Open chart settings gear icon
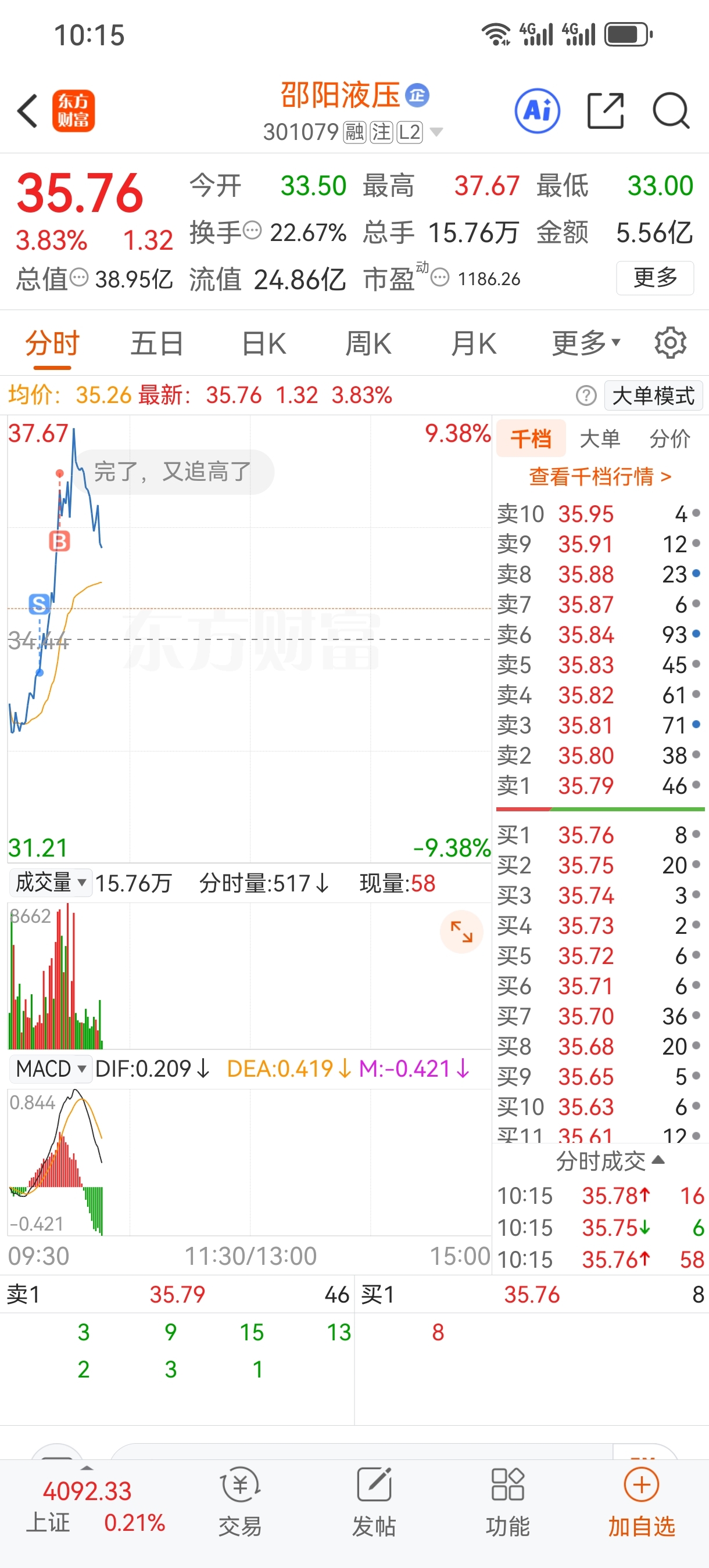The image size is (709, 1568). tap(670, 343)
